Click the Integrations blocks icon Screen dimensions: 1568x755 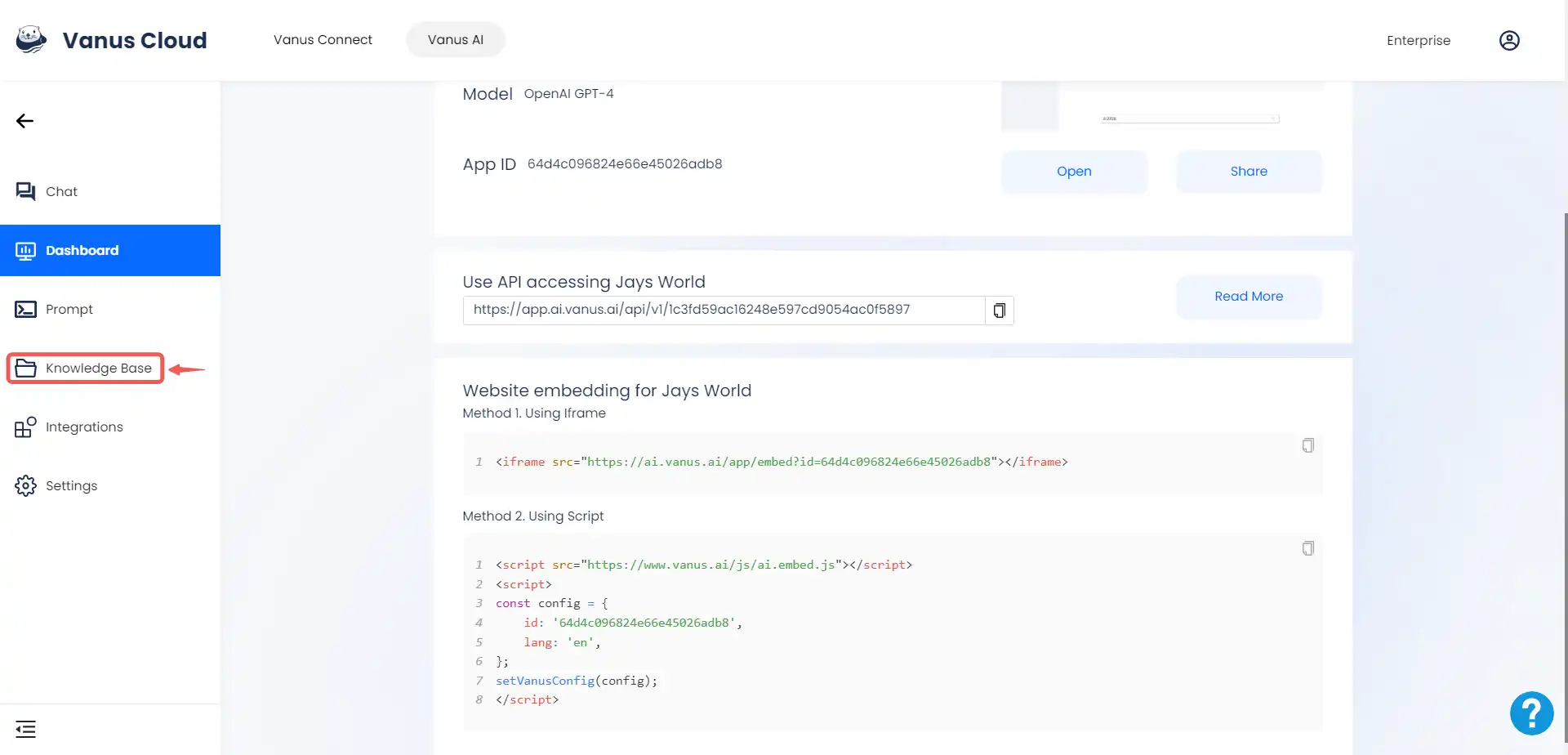point(25,427)
